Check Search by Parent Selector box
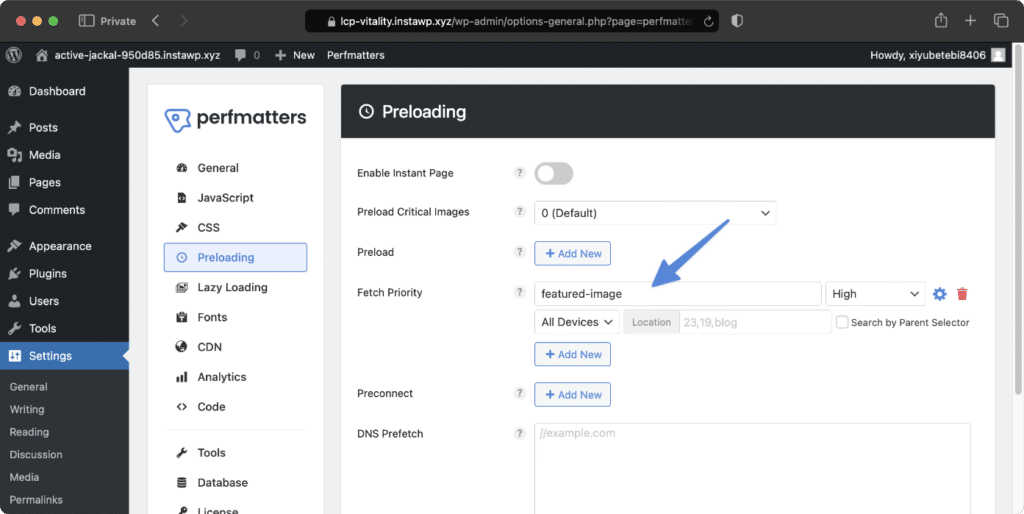This screenshot has width=1024, height=514. 842,322
